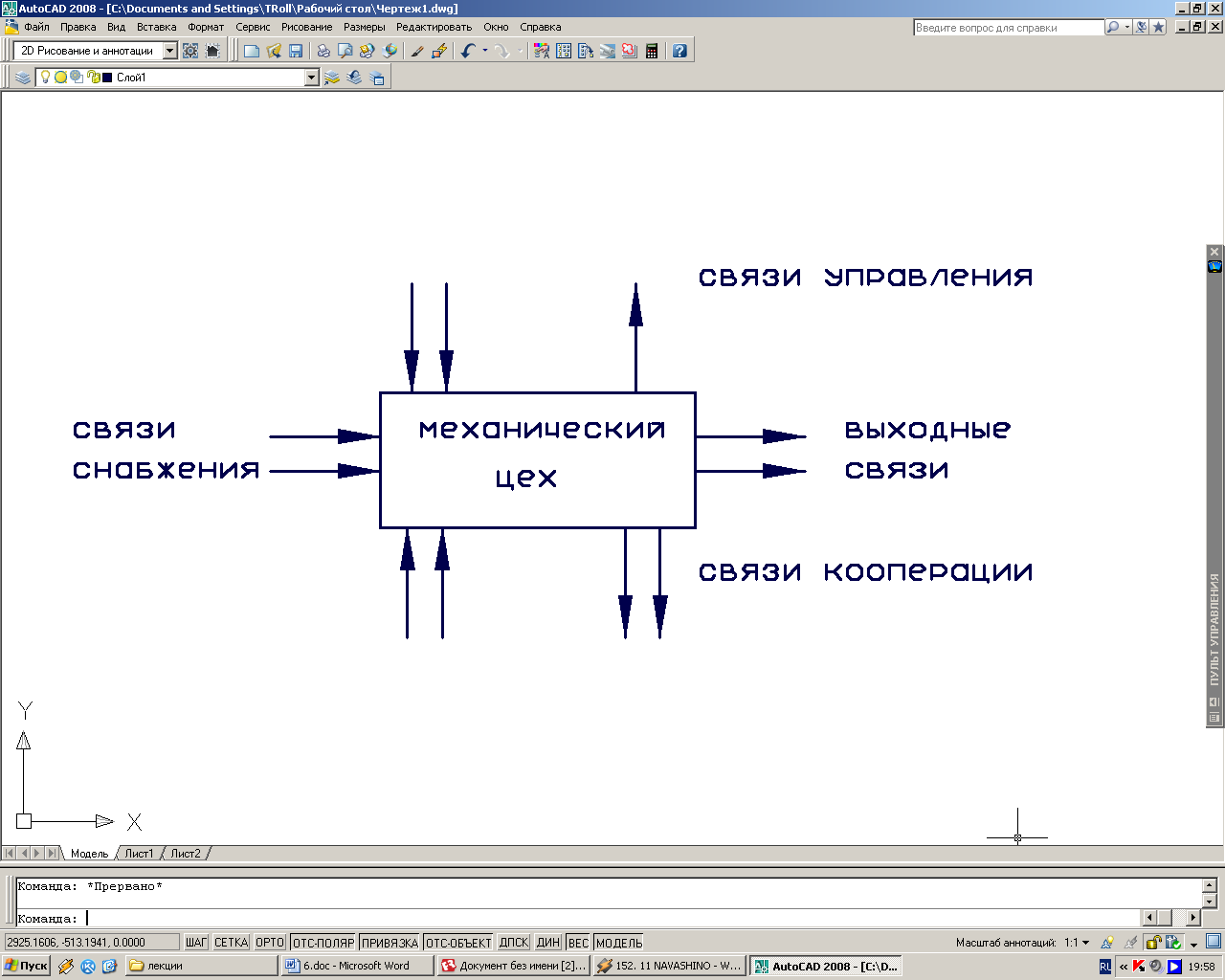
Task: Expand the workspace dropdown 2D Рисование и аннотации
Action: (x=170, y=51)
